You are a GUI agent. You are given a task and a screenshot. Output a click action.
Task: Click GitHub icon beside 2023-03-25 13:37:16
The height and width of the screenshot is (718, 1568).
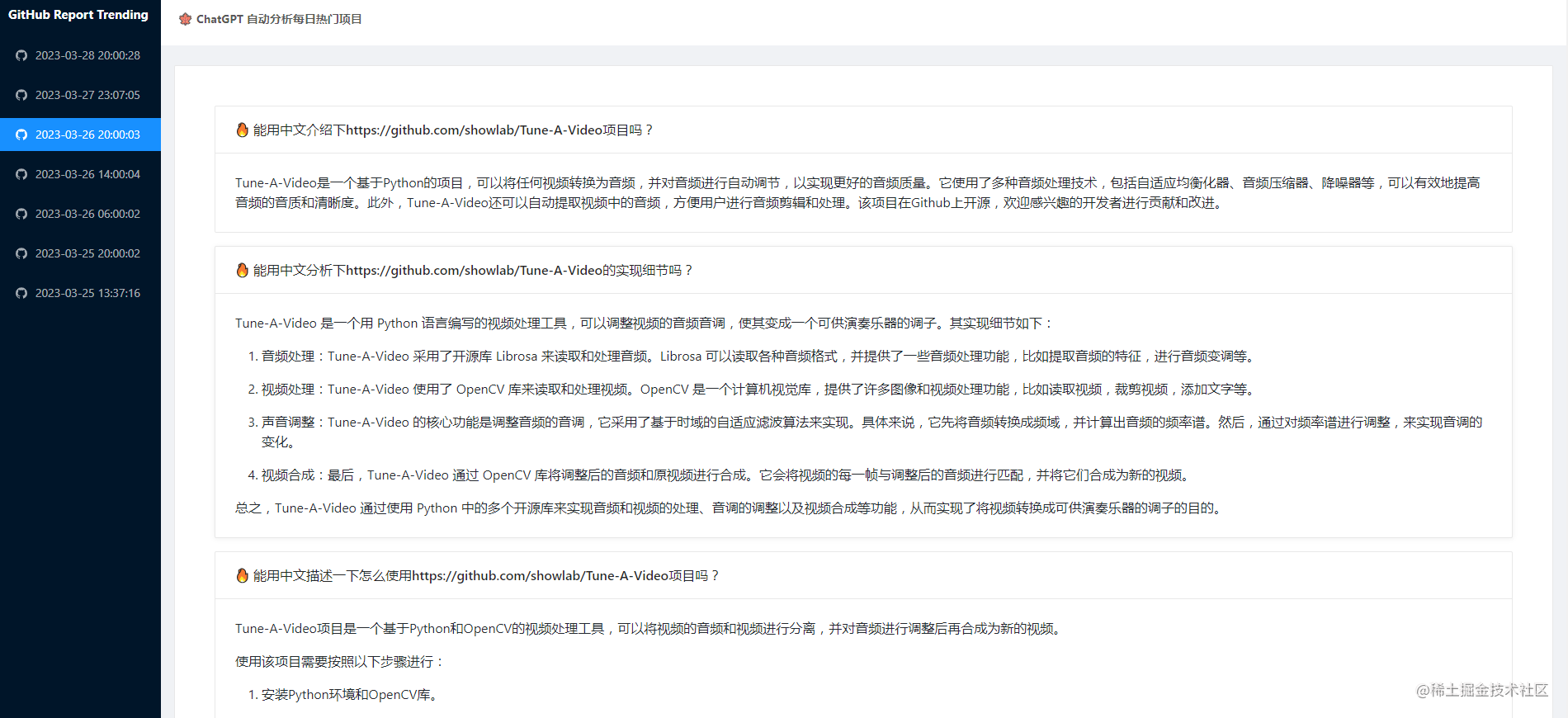point(21,293)
